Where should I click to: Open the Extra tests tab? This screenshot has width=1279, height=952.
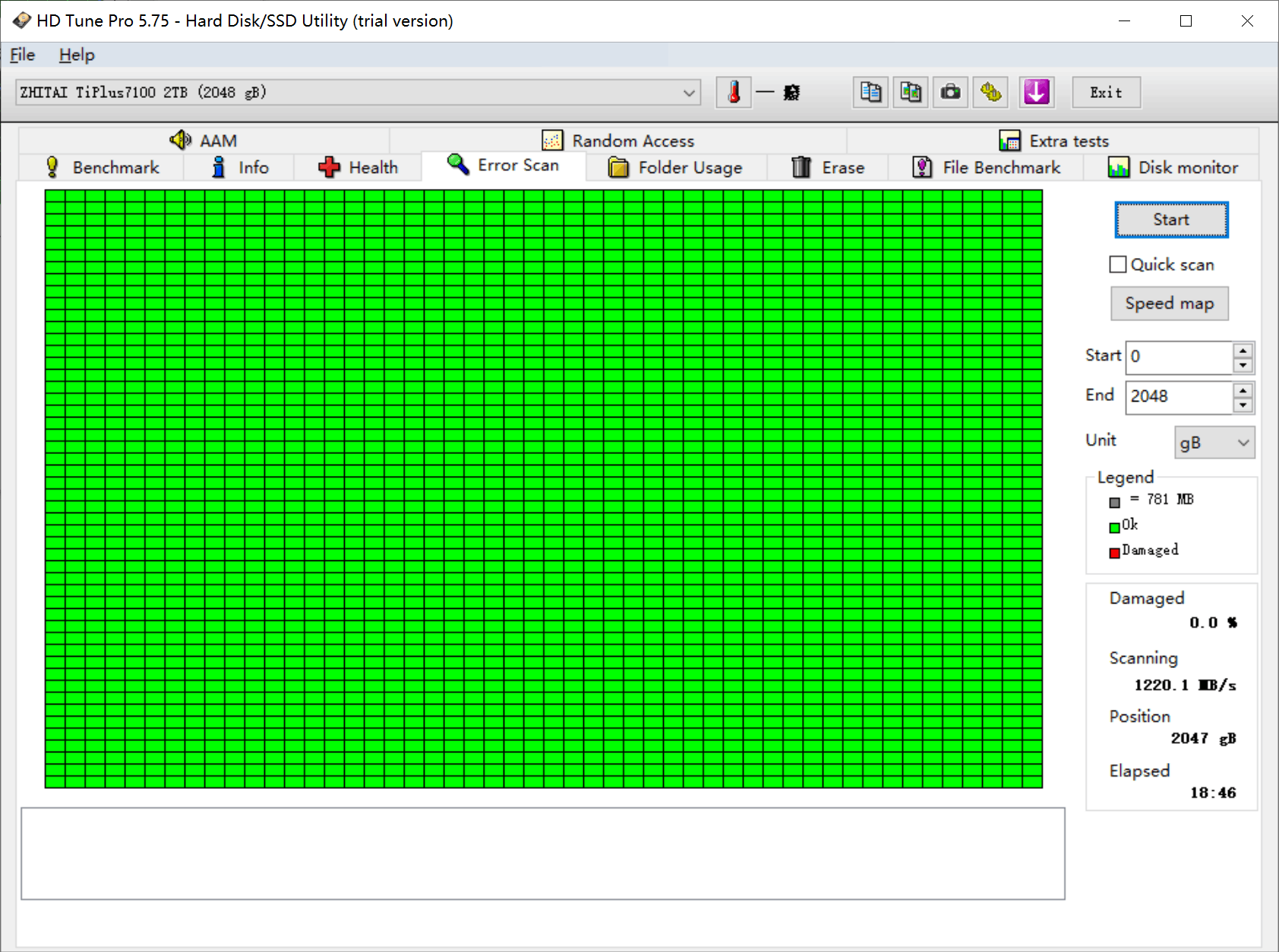[1053, 140]
